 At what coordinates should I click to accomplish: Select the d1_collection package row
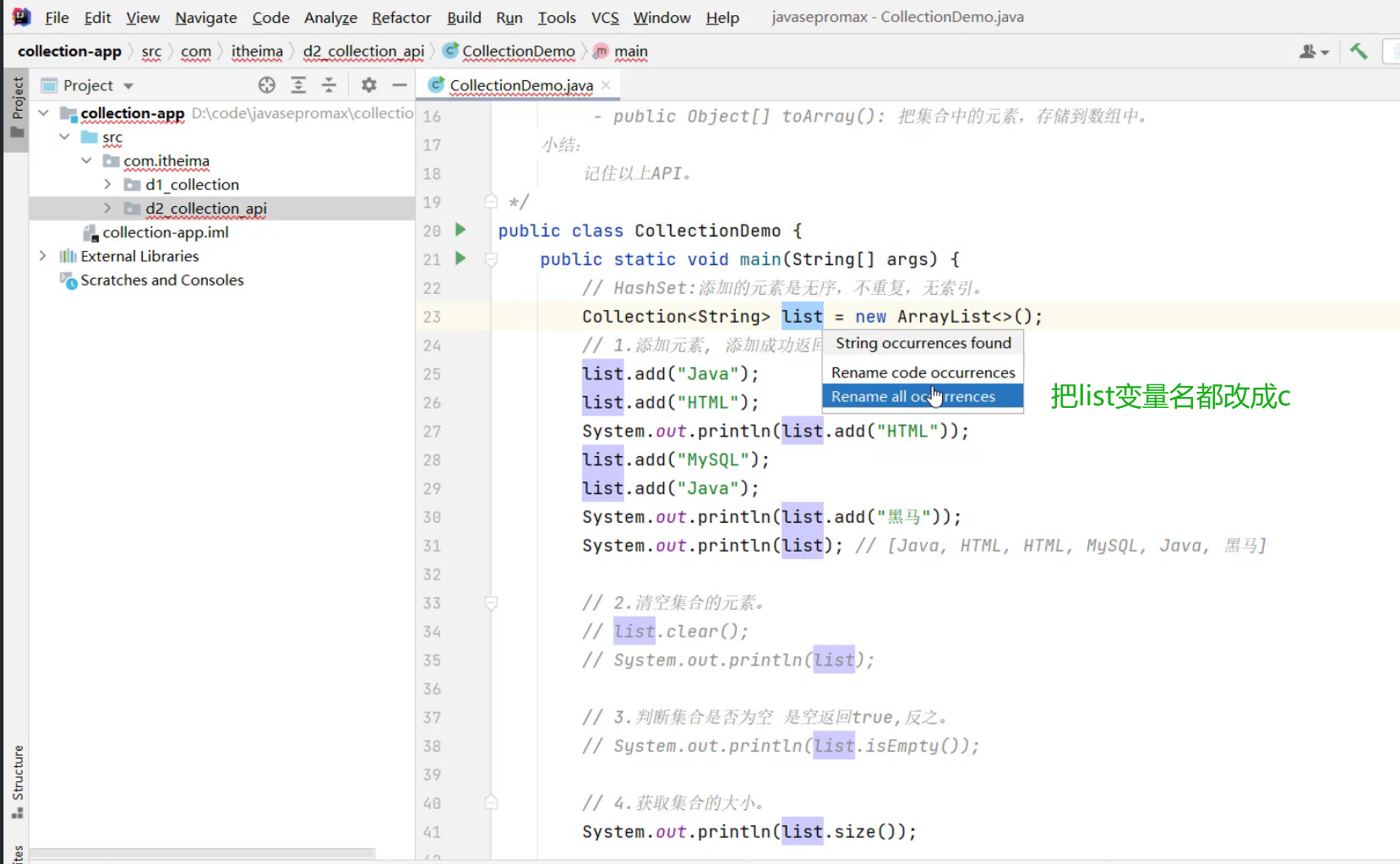tap(221, 184)
